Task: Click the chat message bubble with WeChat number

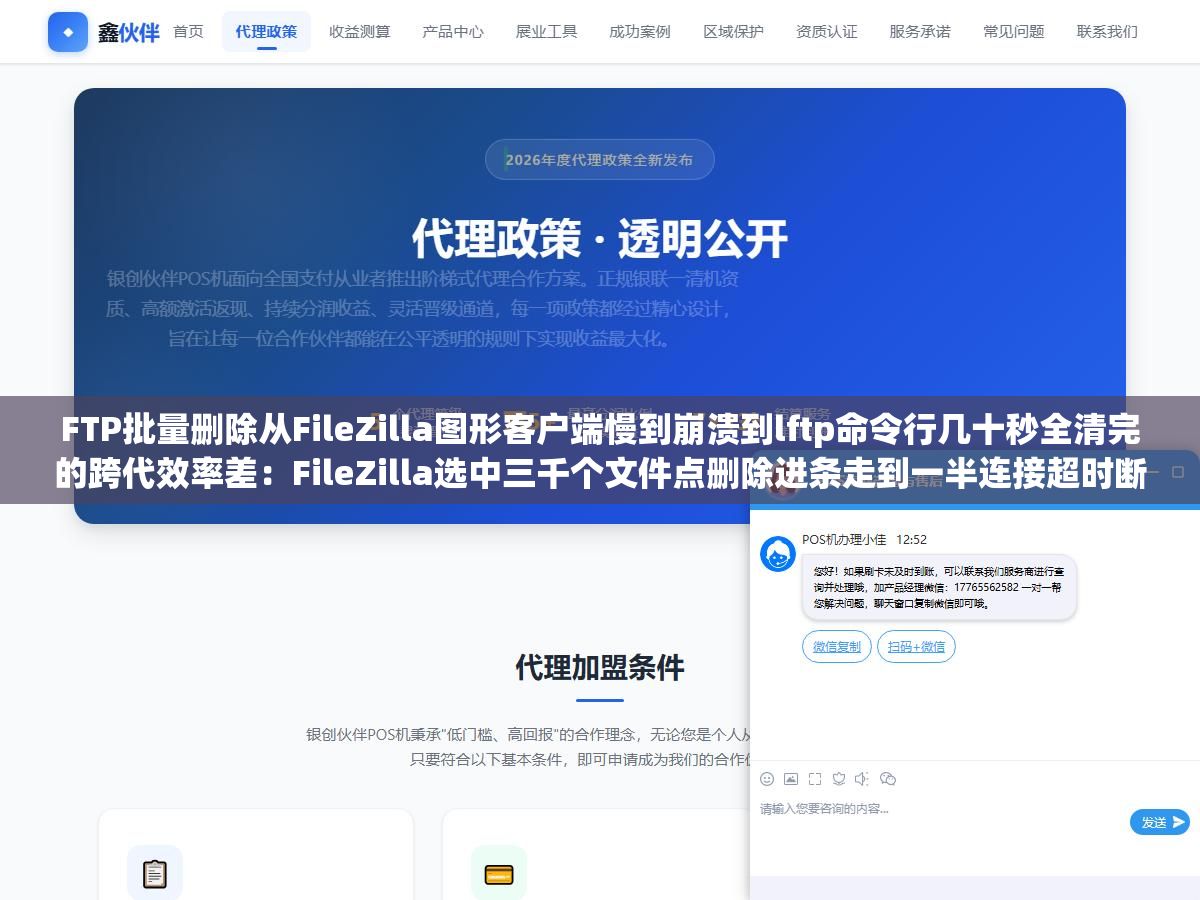Action: (x=939, y=588)
